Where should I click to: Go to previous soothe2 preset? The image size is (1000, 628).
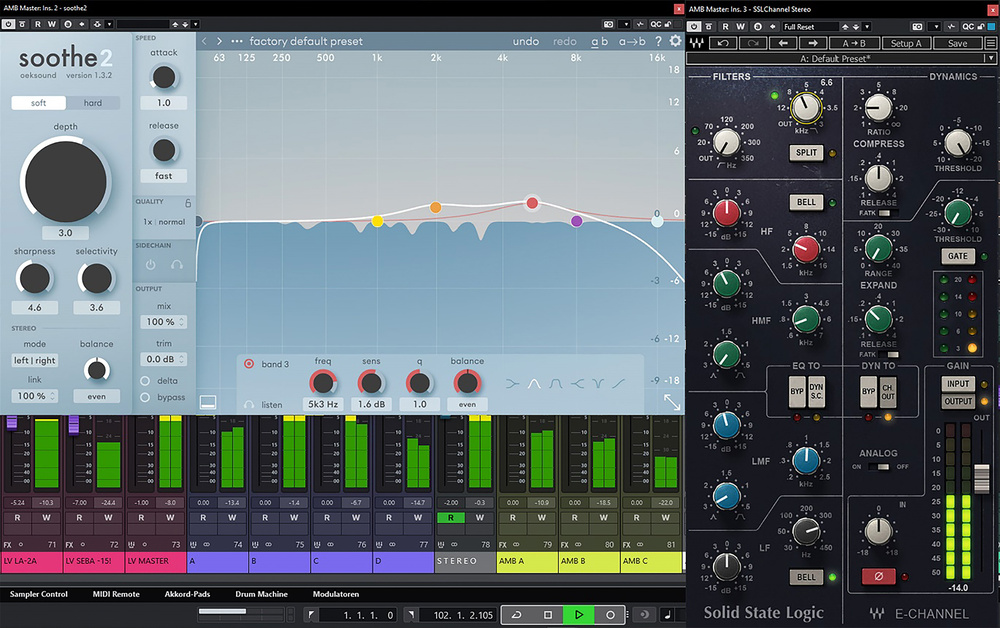(204, 41)
